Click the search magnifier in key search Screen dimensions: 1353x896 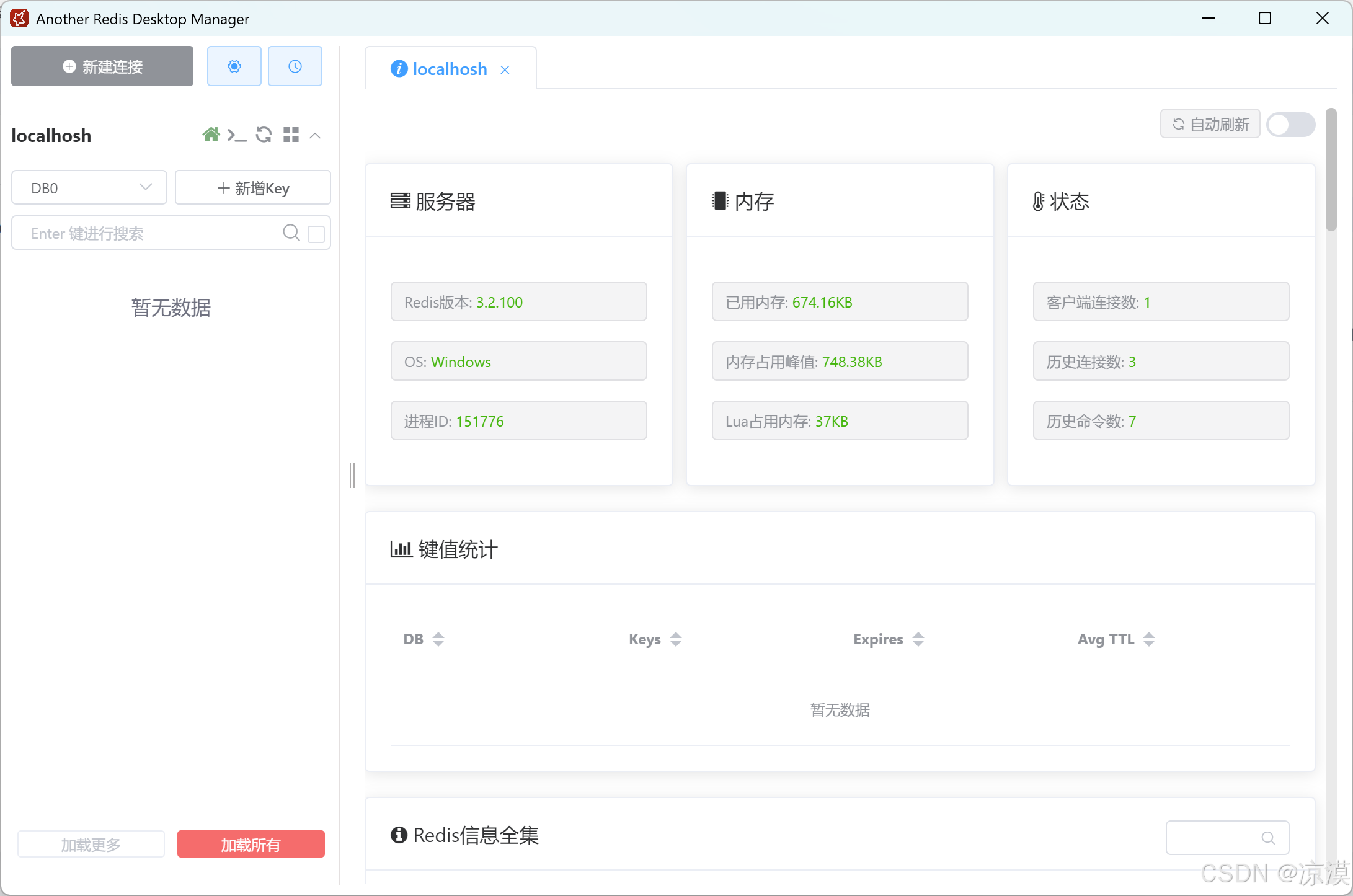(x=291, y=233)
